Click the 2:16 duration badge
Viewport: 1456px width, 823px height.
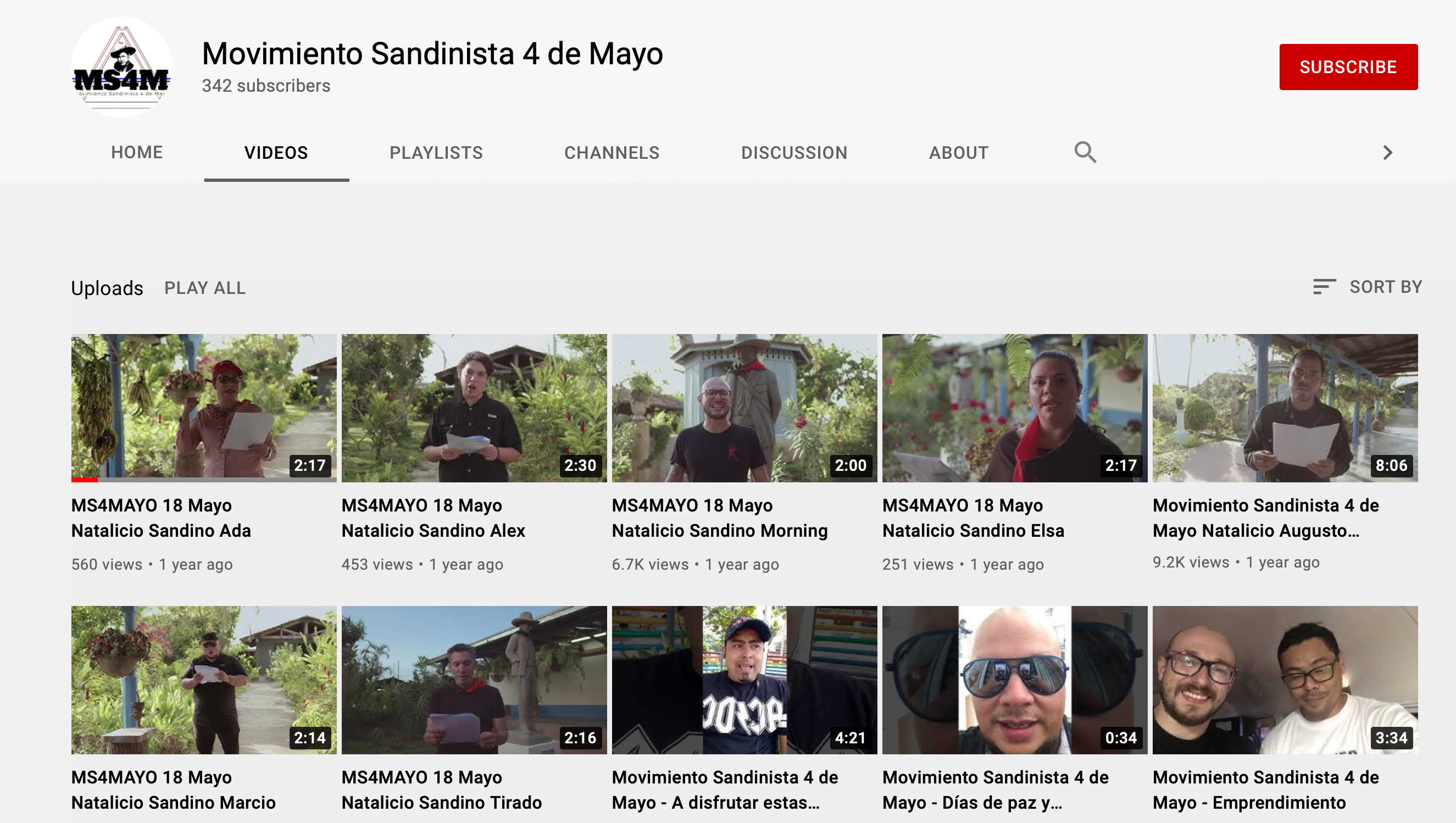tap(580, 738)
